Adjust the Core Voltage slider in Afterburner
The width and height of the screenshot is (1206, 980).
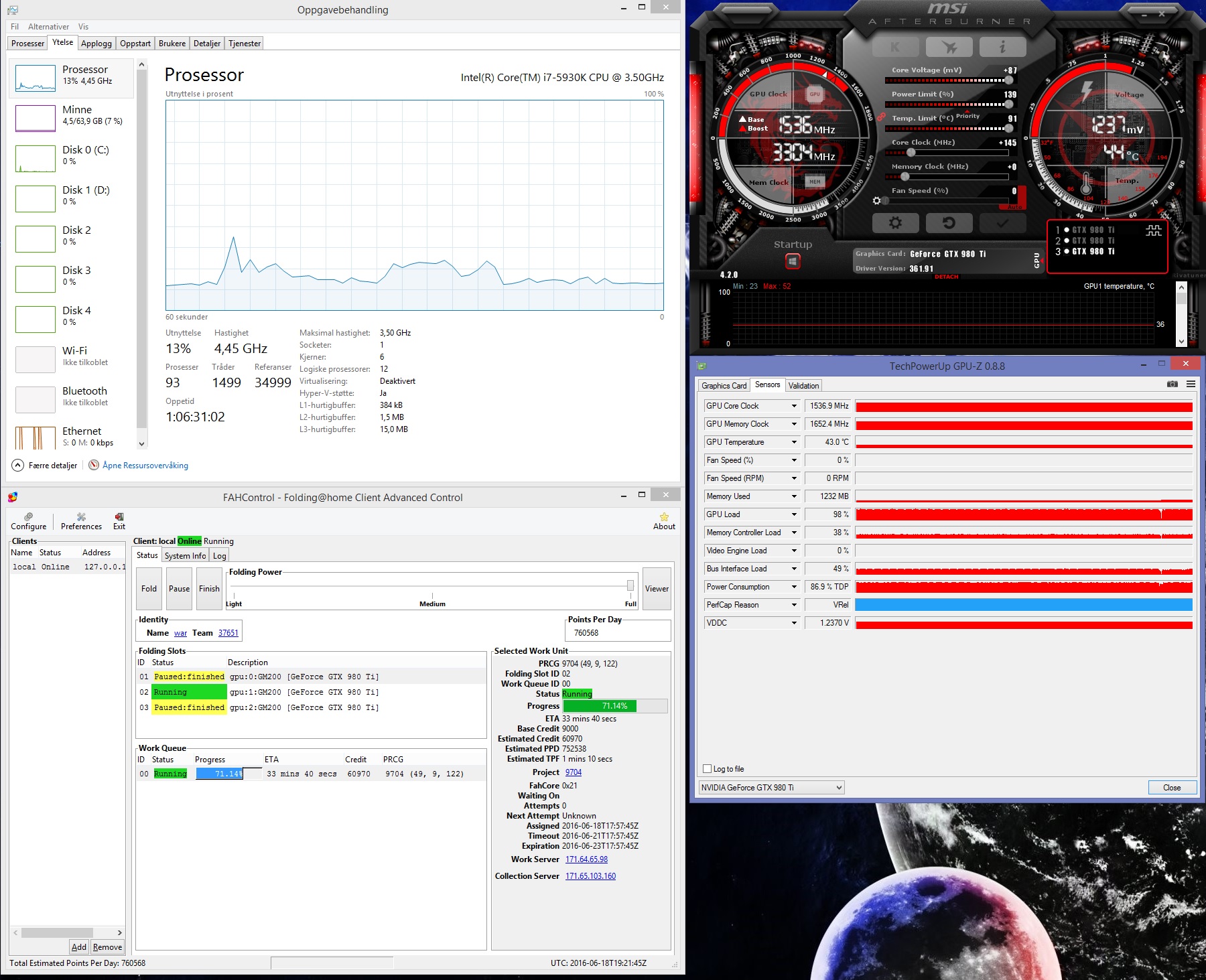point(1009,80)
